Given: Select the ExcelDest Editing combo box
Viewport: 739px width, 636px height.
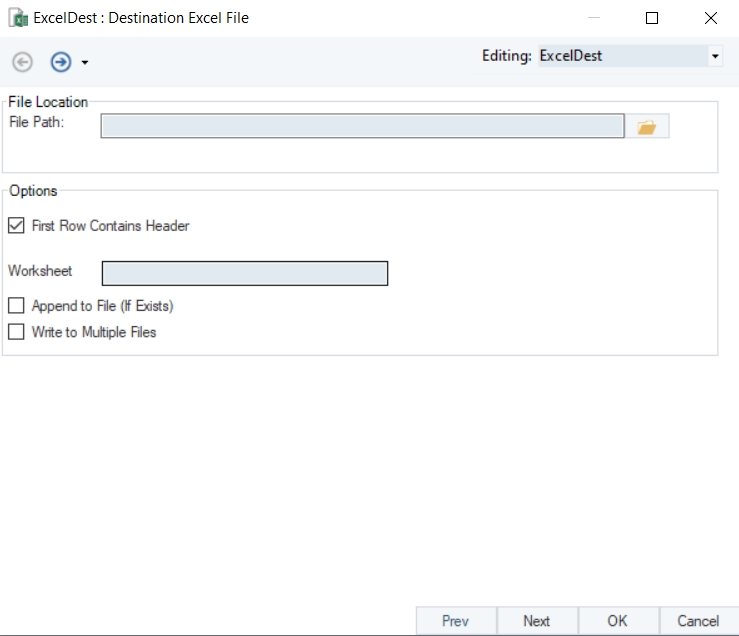Looking at the screenshot, I should (x=620, y=57).
